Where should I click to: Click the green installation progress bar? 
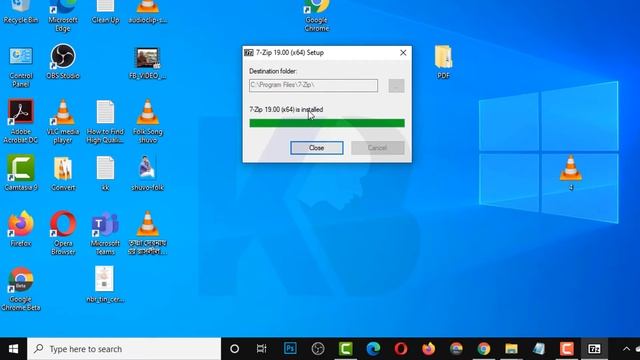pyautogui.click(x=327, y=123)
